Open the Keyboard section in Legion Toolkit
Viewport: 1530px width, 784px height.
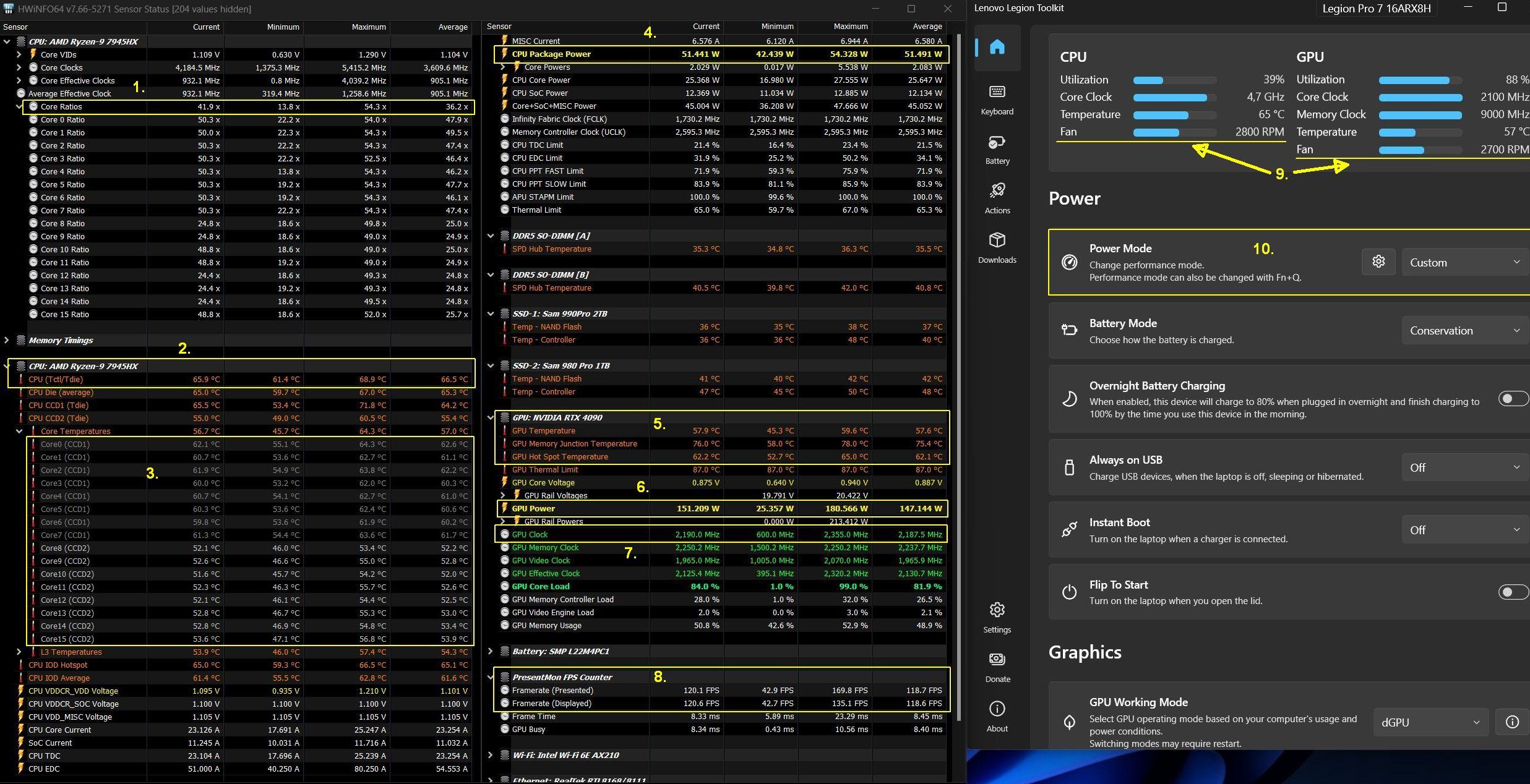coord(997,100)
